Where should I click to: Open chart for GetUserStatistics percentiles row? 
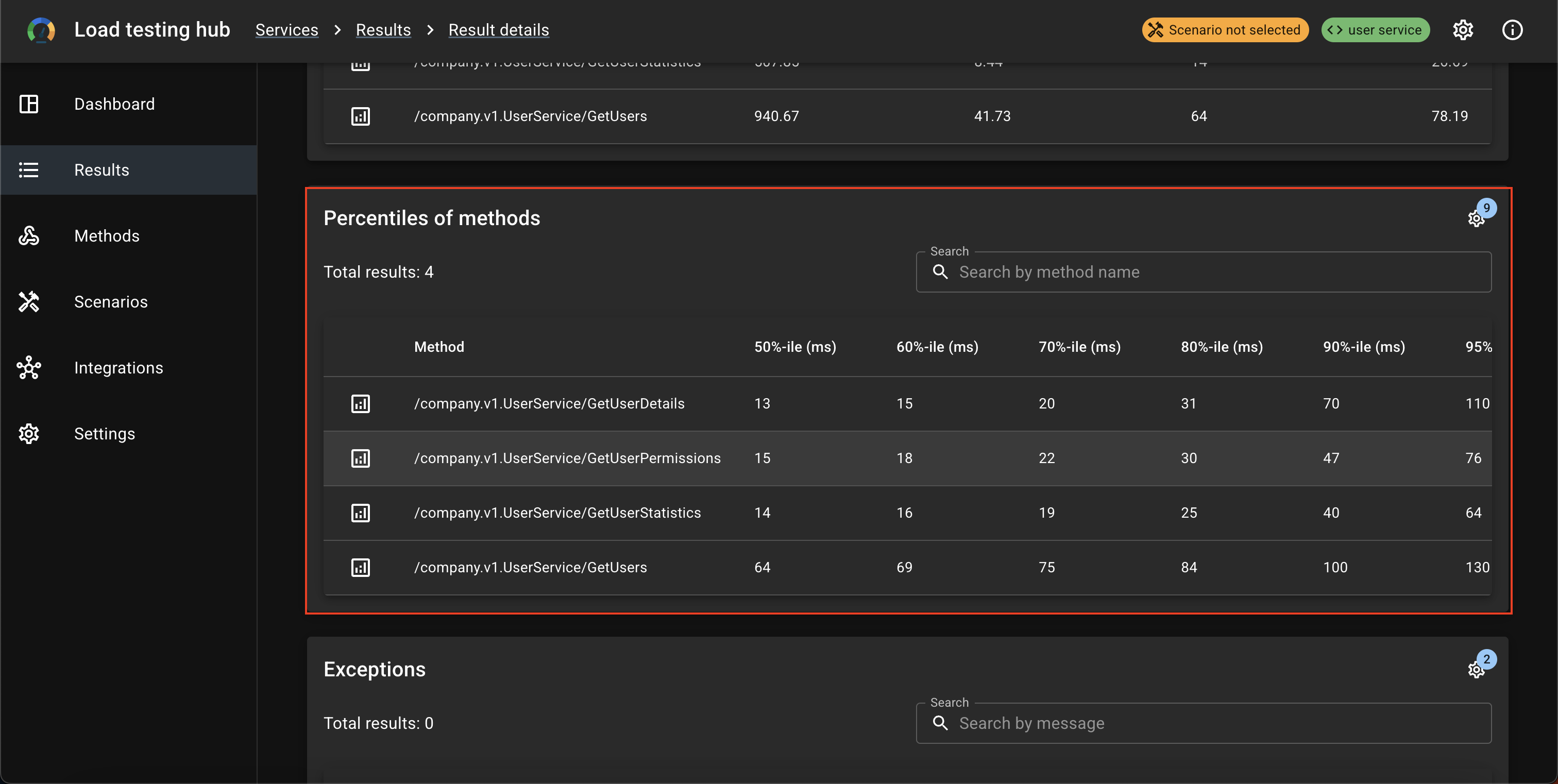pyautogui.click(x=361, y=513)
